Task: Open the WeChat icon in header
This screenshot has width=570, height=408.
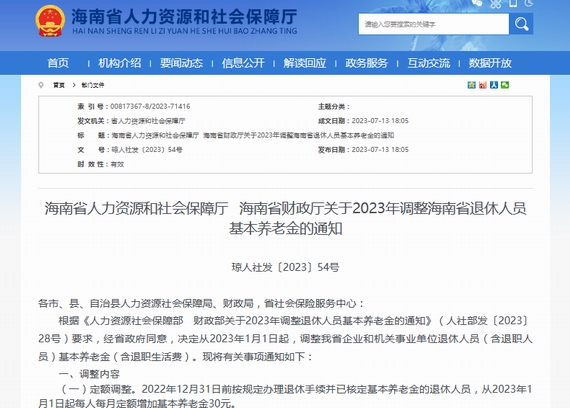Action: (477, 3)
